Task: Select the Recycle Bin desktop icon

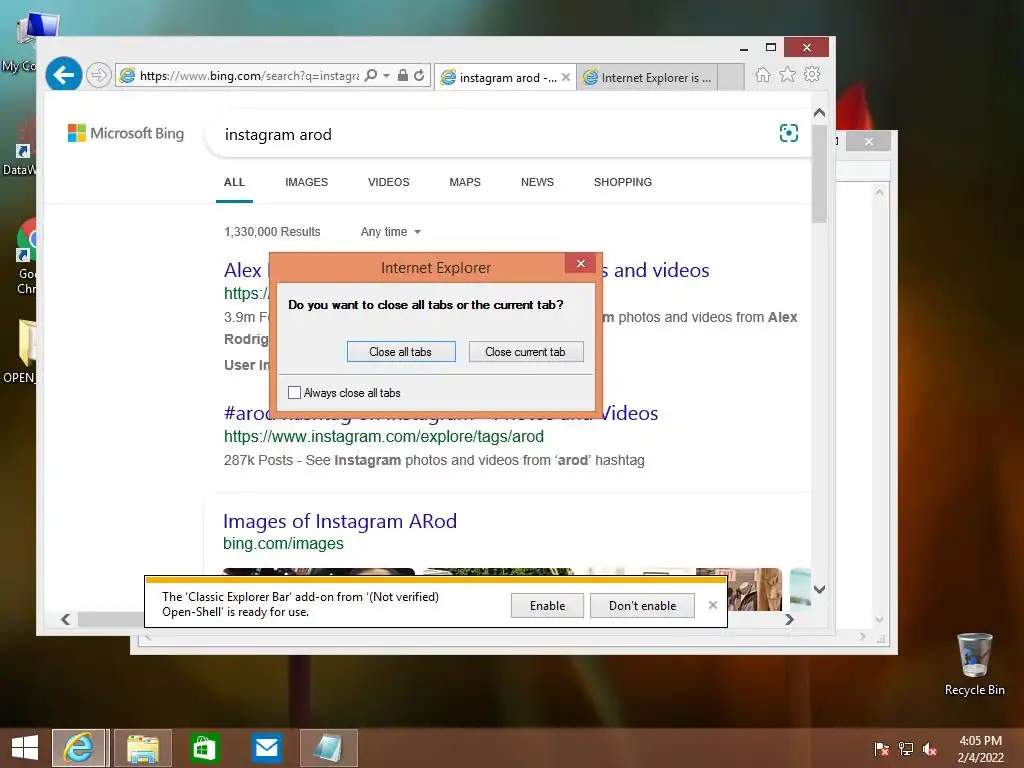Action: pyautogui.click(x=974, y=664)
